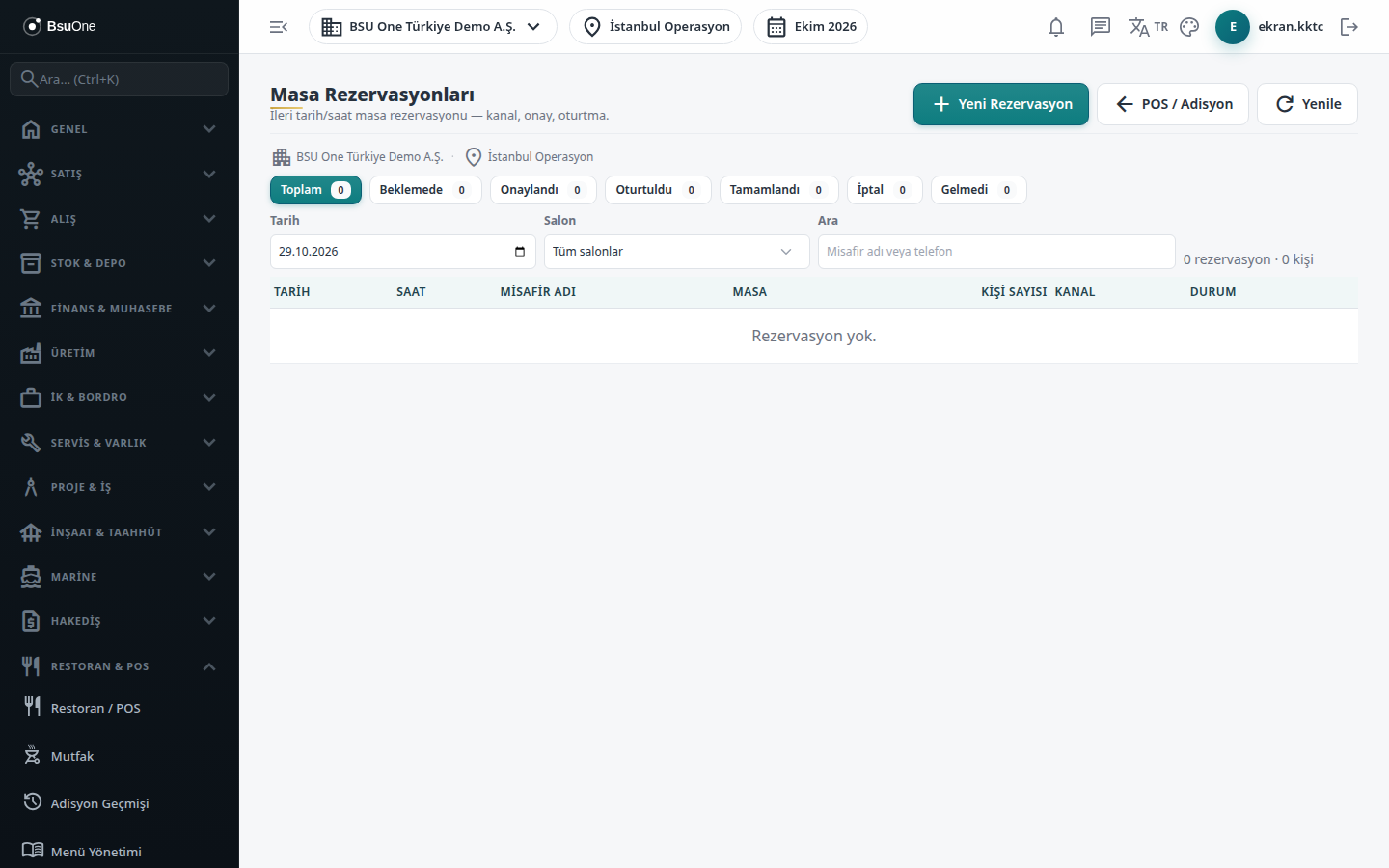Click the logout icon
The width and height of the screenshot is (1389, 868).
point(1349,27)
